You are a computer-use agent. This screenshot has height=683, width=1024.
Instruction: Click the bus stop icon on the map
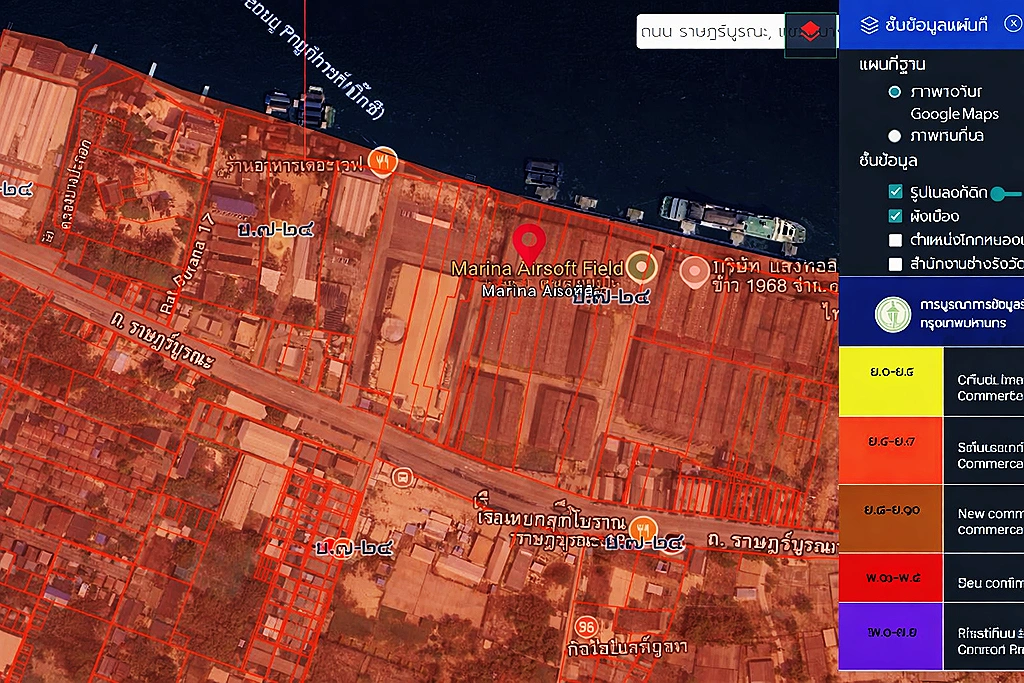point(403,477)
